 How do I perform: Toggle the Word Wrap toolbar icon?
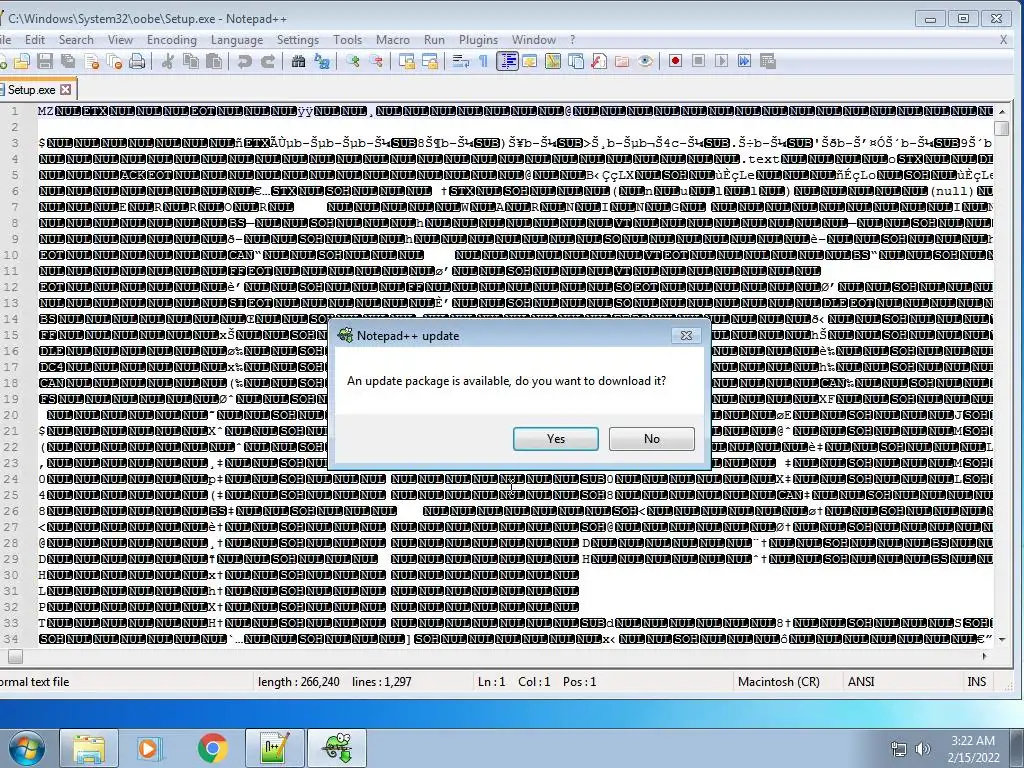click(x=460, y=61)
